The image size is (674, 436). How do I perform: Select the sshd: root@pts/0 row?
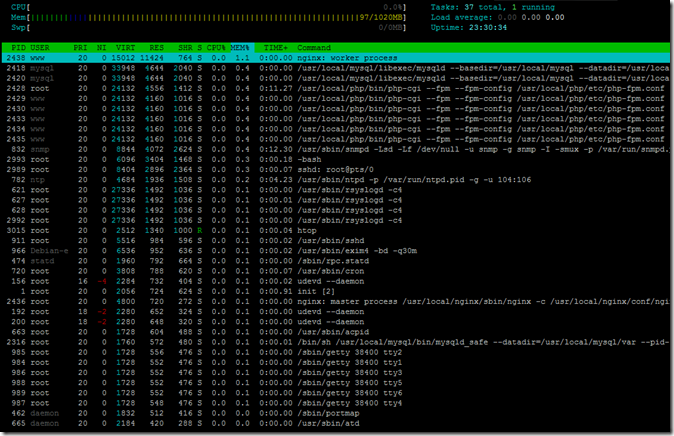pyautogui.click(x=336, y=169)
